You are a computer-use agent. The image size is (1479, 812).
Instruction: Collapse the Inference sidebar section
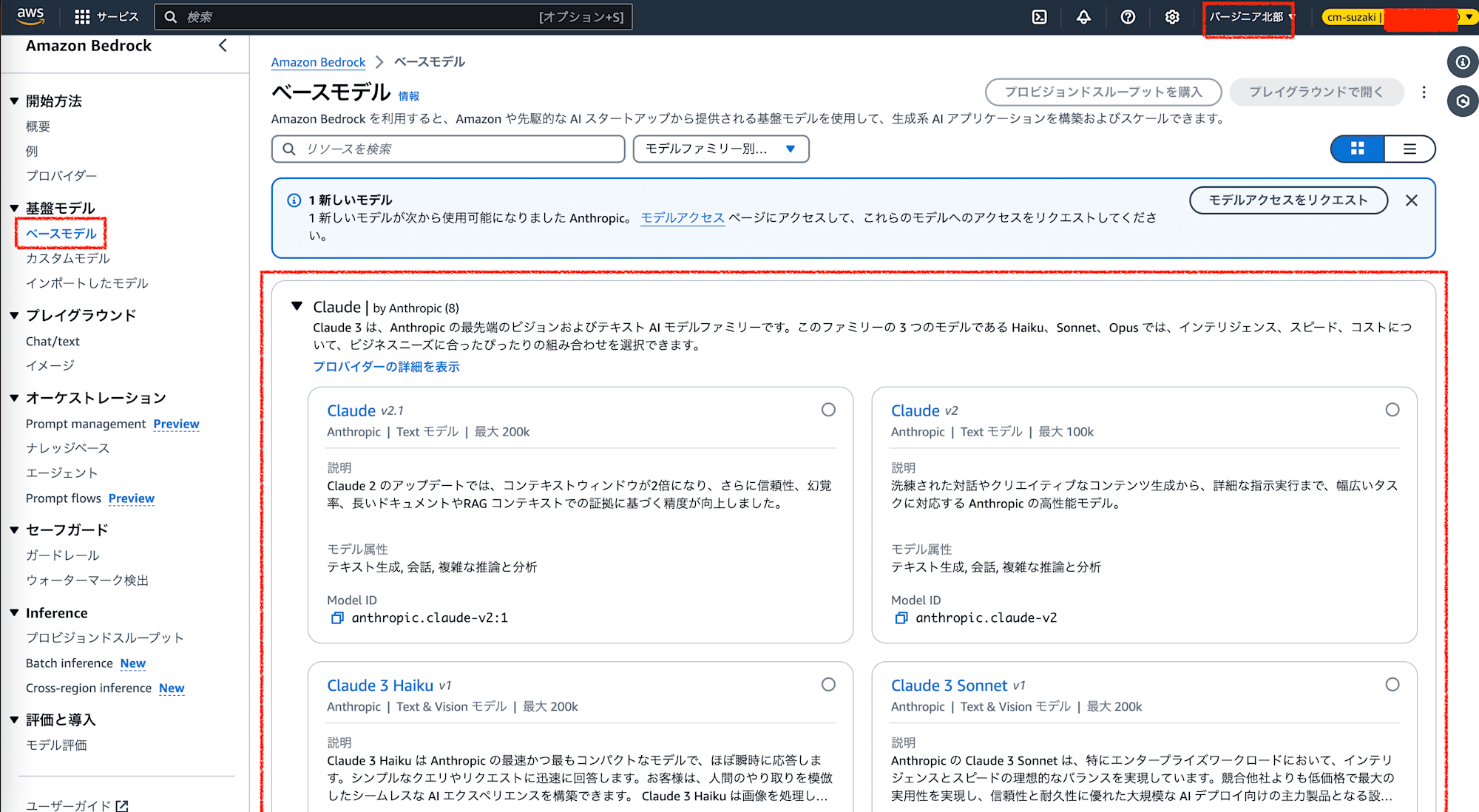14,612
